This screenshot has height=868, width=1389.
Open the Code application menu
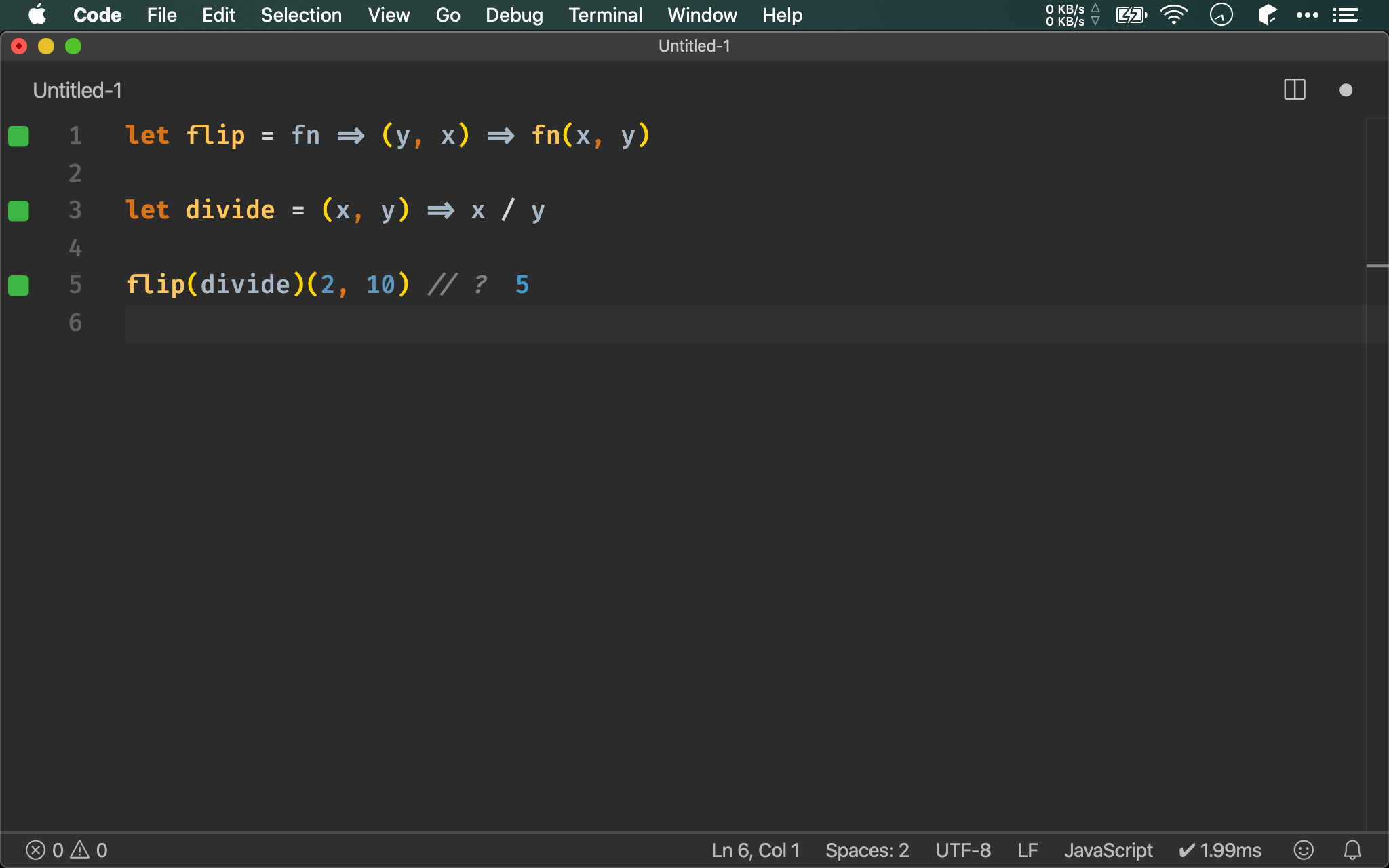(97, 15)
